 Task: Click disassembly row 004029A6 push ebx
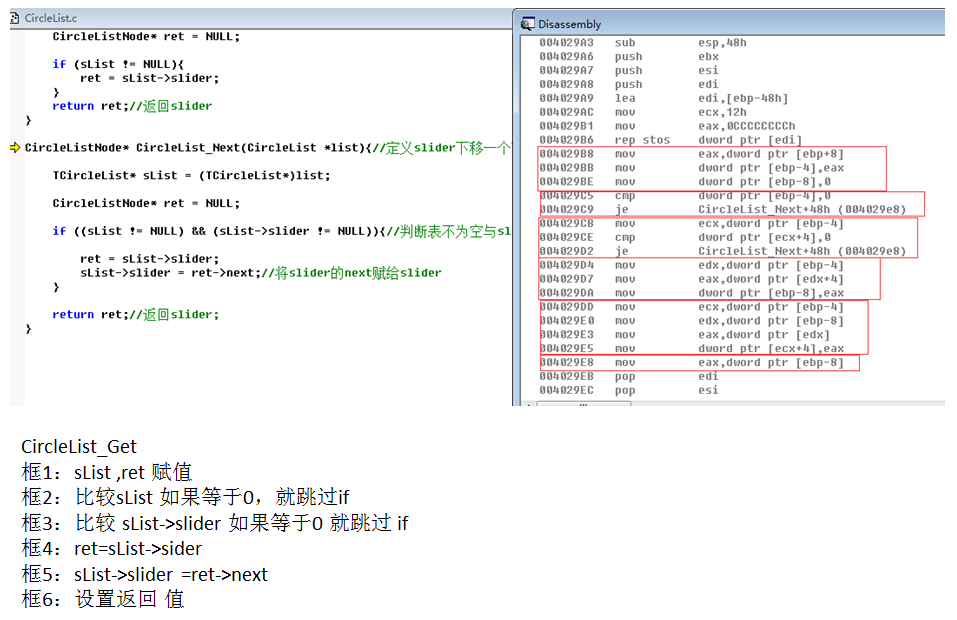(629, 57)
